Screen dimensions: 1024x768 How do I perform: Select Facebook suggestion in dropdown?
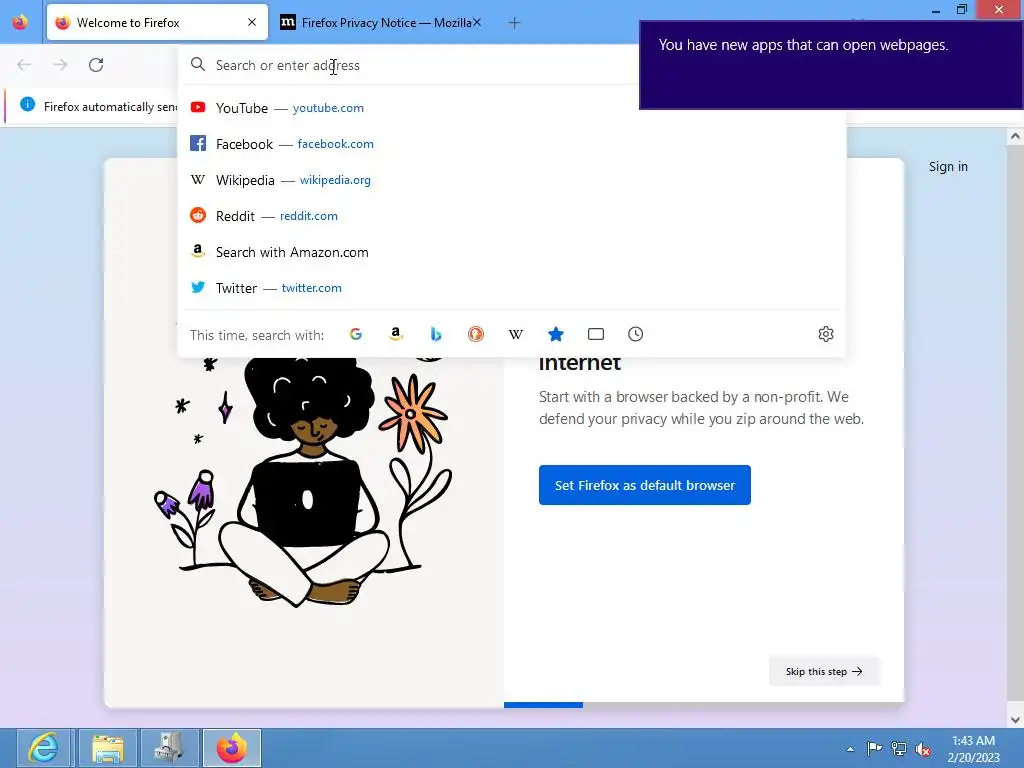click(512, 144)
